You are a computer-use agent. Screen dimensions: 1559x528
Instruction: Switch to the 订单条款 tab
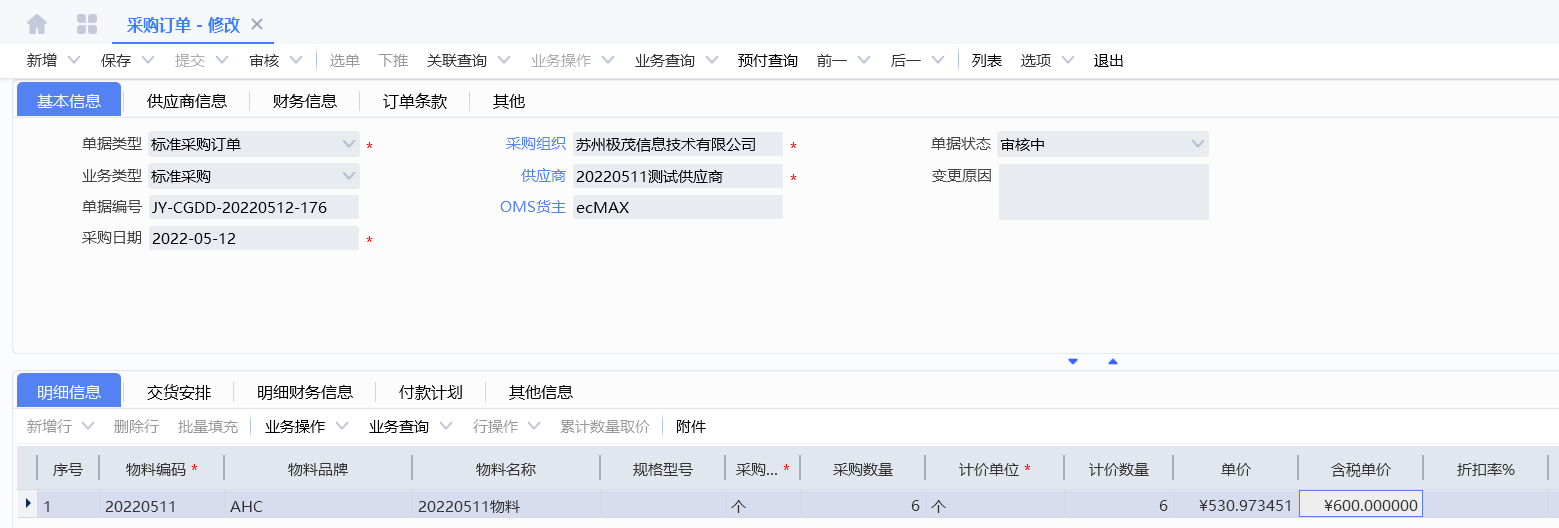[x=415, y=101]
